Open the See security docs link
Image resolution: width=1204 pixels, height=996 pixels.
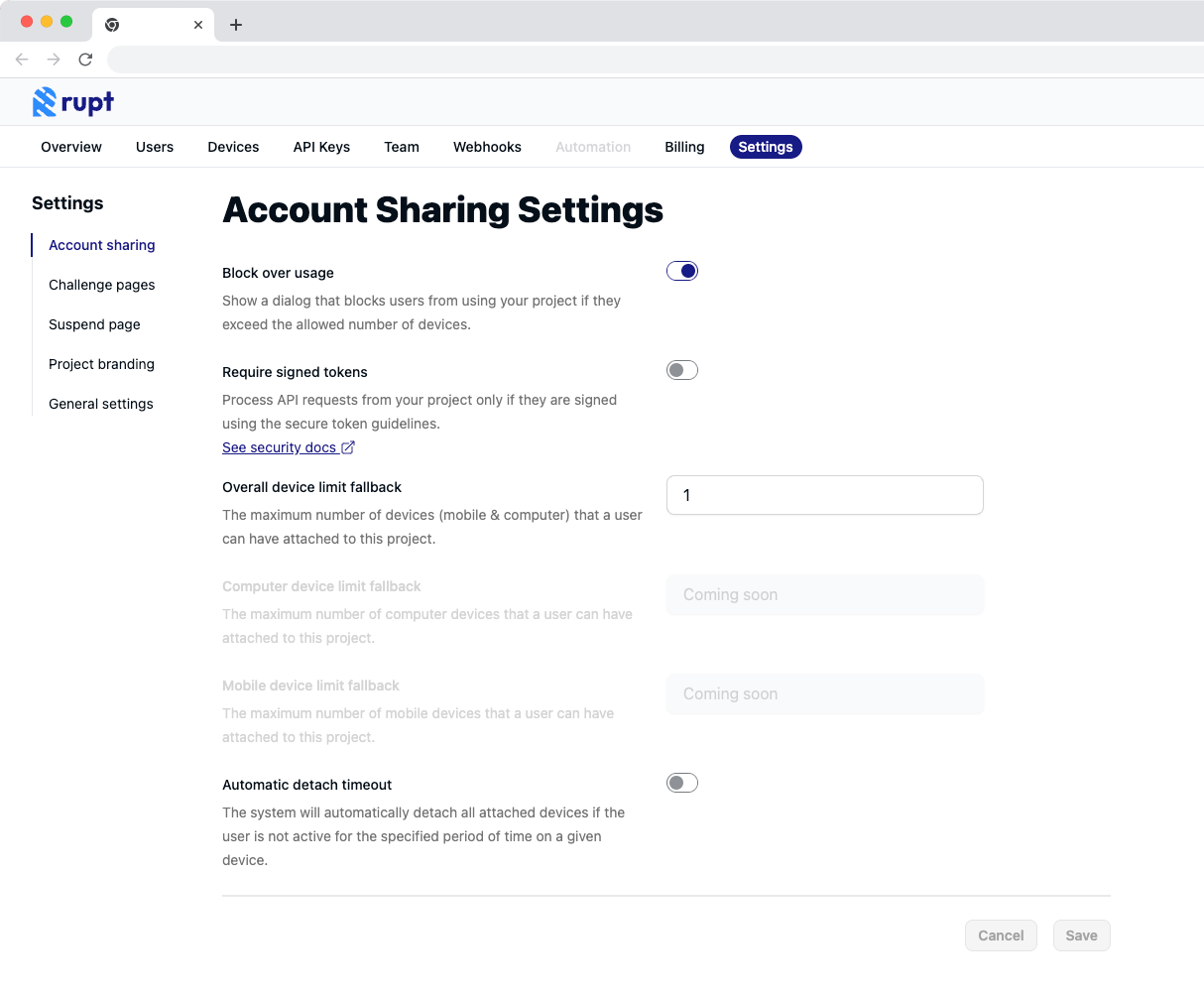[x=281, y=446]
